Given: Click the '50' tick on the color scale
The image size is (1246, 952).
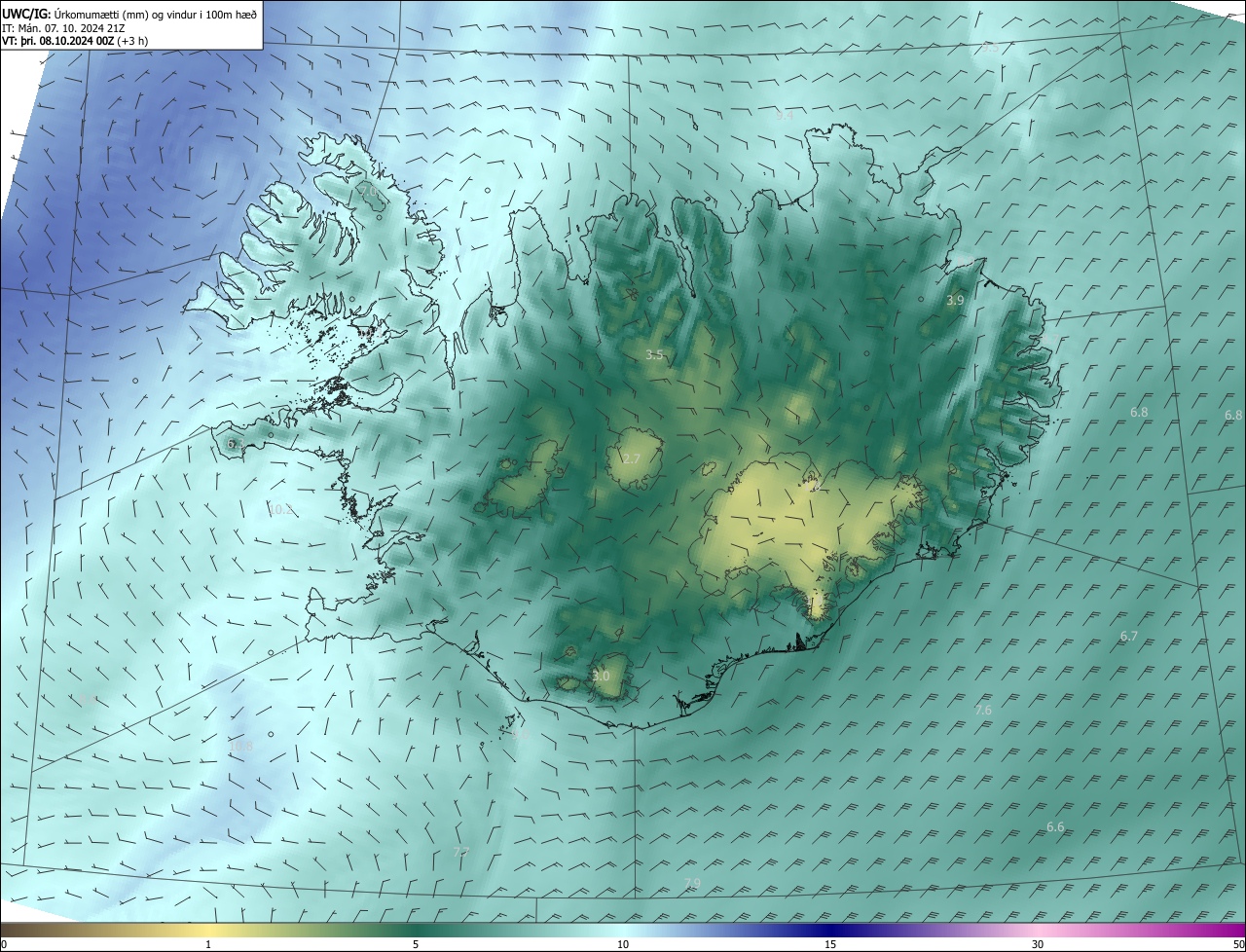Looking at the screenshot, I should click(x=1238, y=944).
